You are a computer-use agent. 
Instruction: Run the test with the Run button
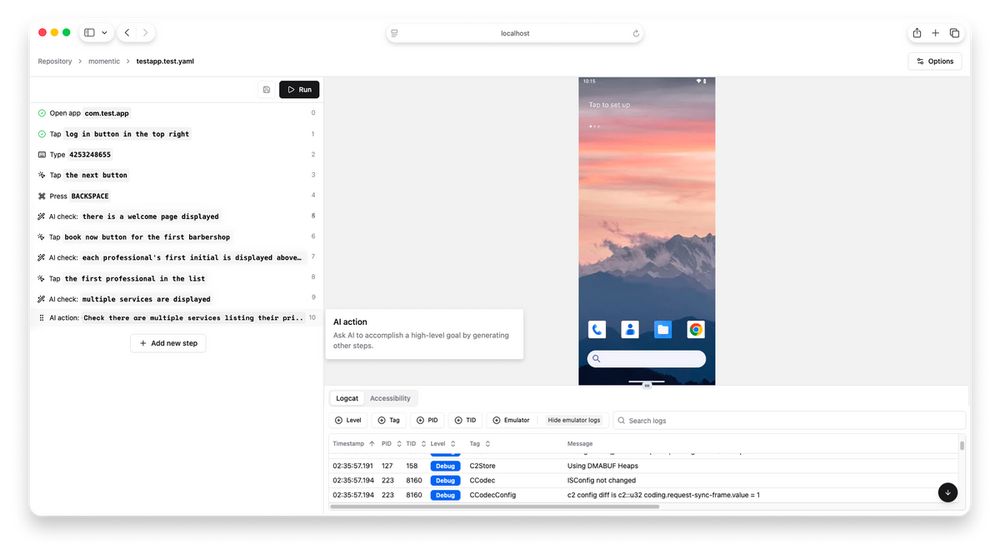pyautogui.click(x=299, y=89)
